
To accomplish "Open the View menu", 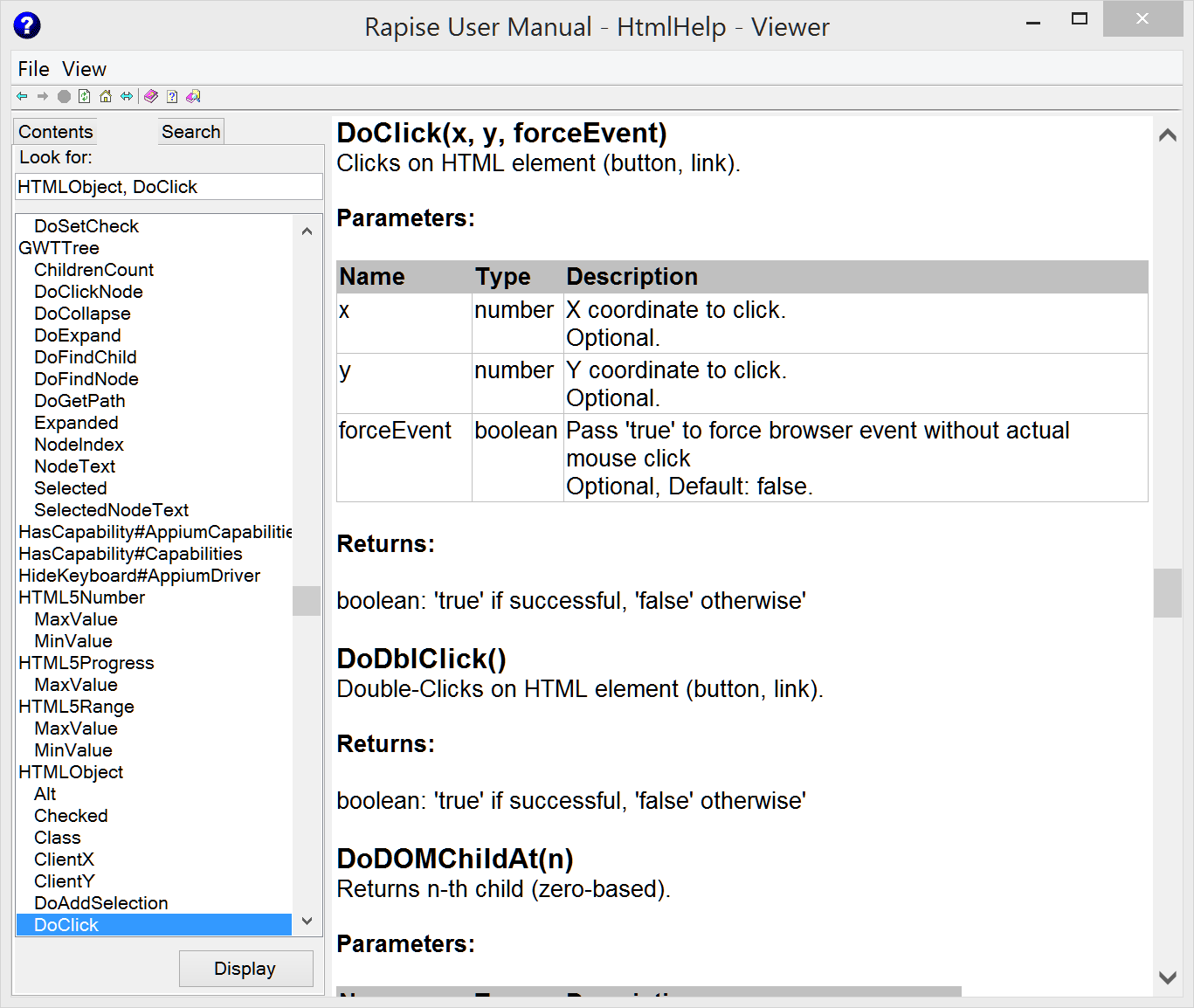I will (x=84, y=69).
